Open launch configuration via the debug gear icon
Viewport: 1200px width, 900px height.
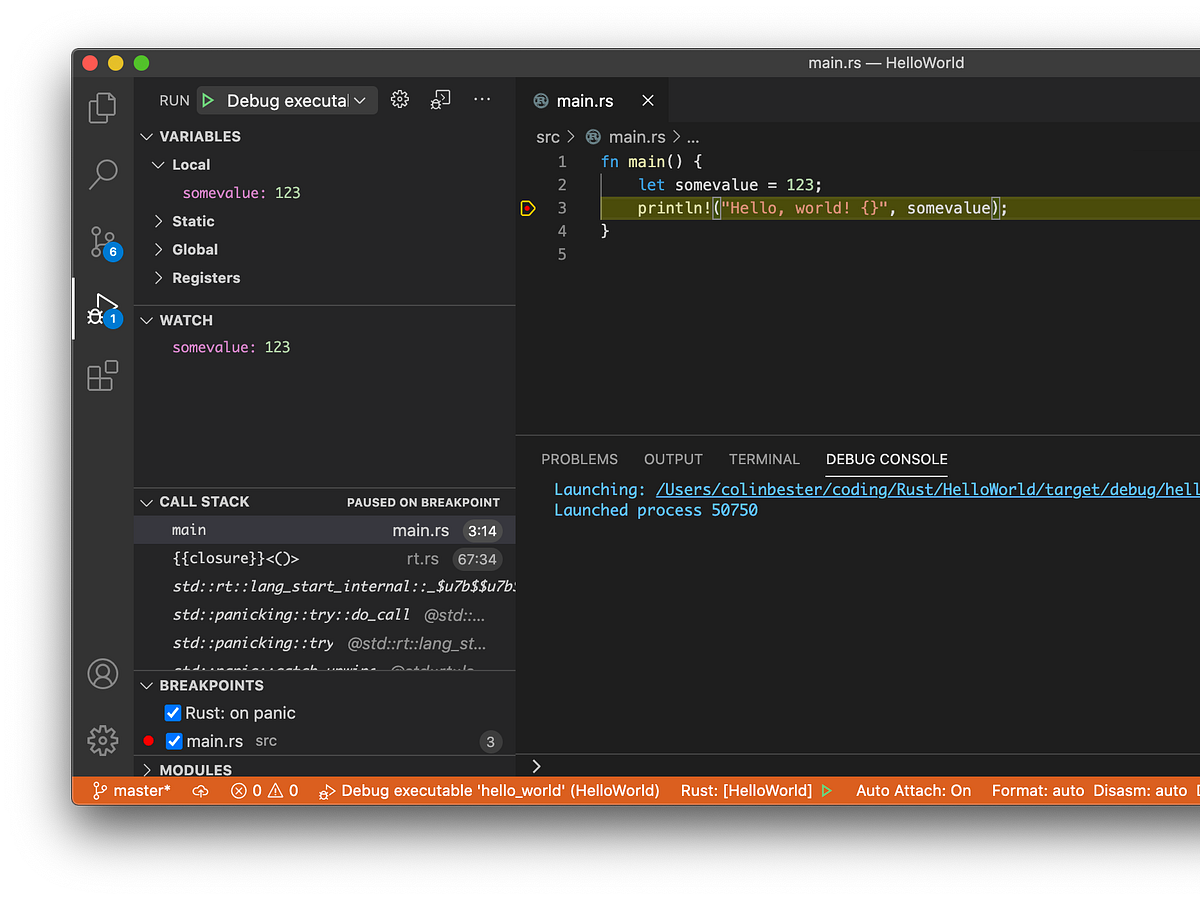[x=399, y=99]
